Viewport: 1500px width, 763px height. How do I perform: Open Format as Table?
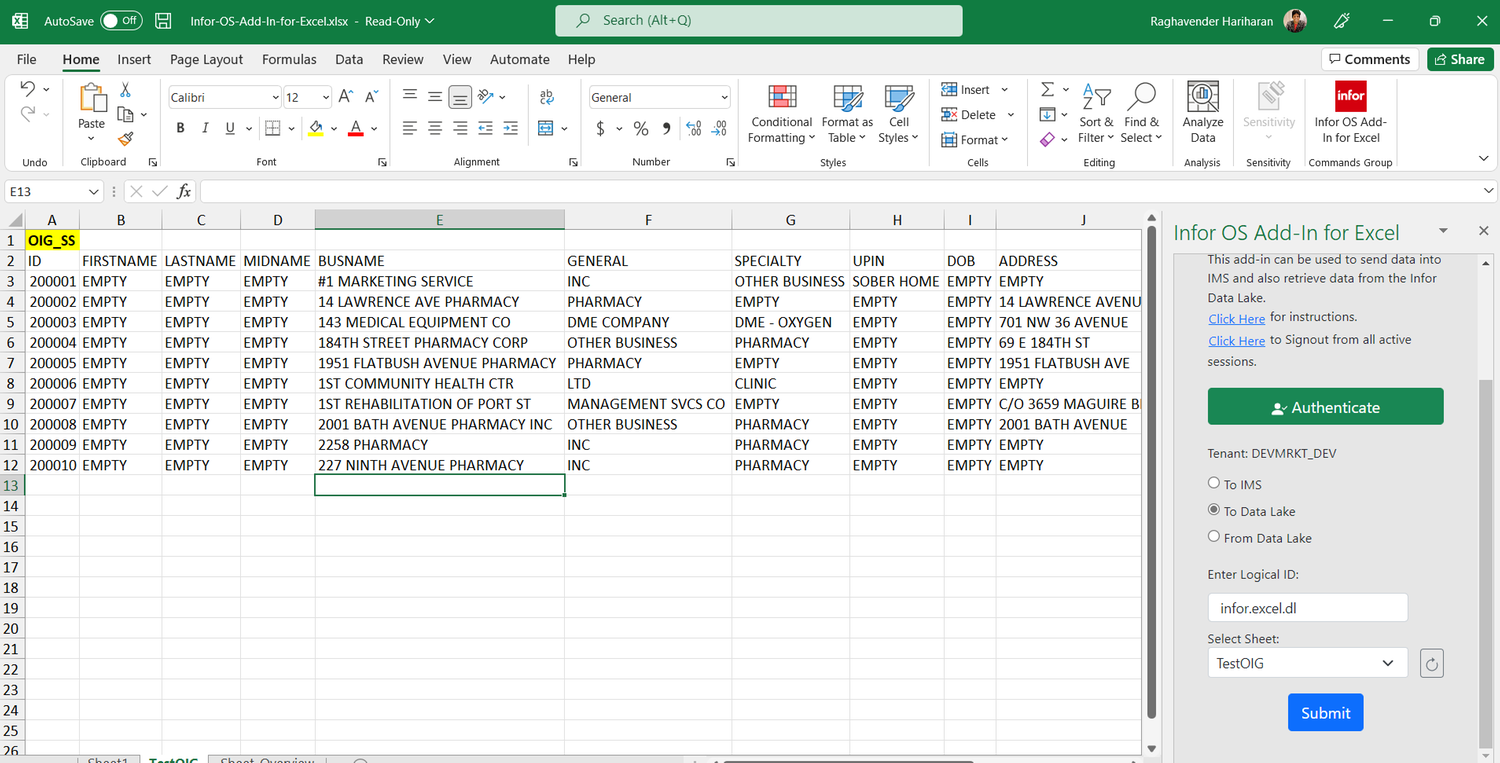tap(847, 114)
